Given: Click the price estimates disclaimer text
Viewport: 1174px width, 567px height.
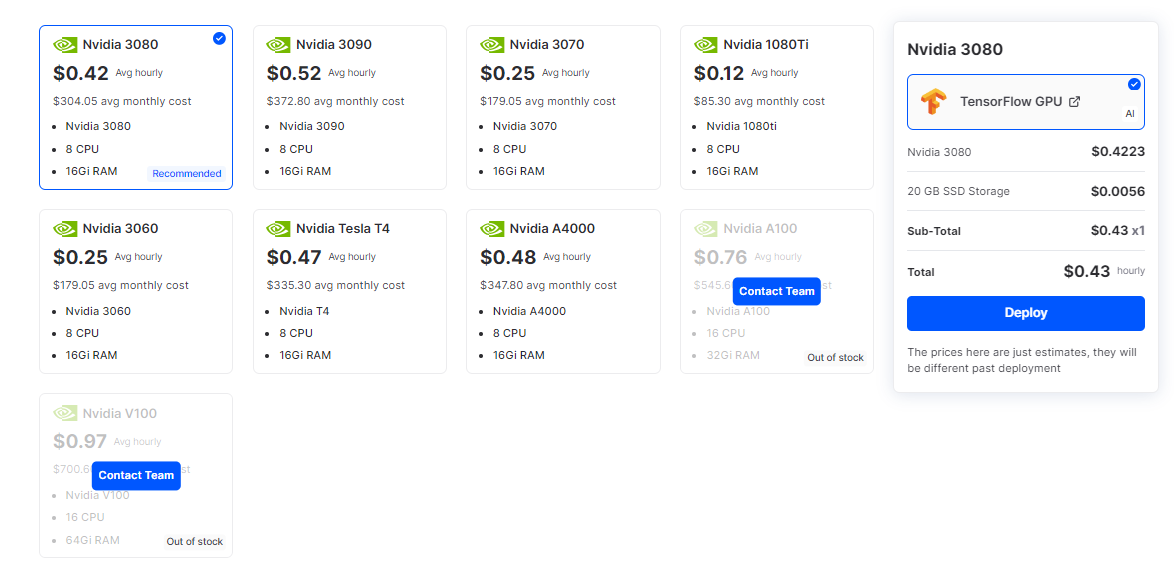Looking at the screenshot, I should pyautogui.click(x=1022, y=360).
